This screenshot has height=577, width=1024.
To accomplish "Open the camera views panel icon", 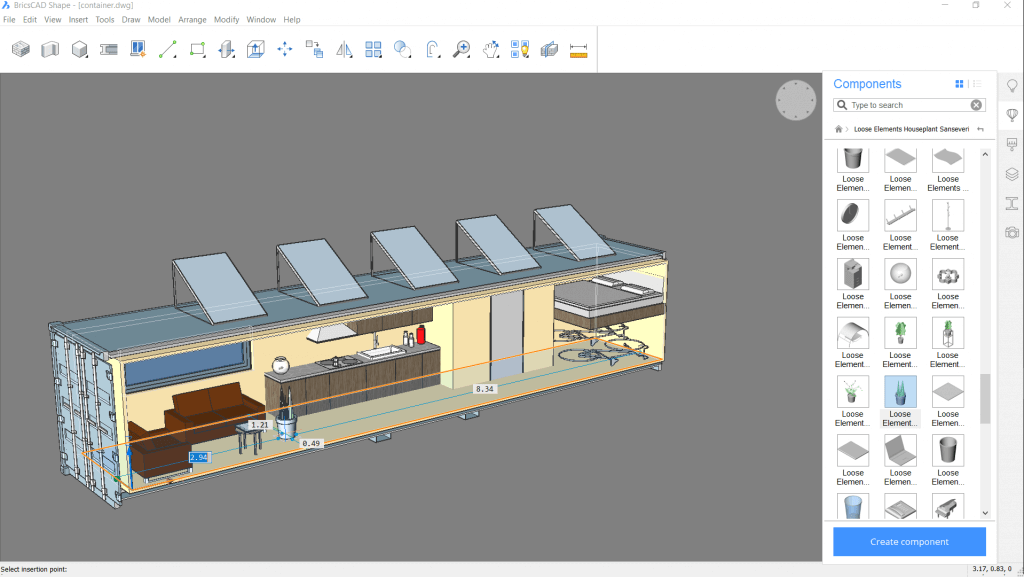I will [x=1012, y=233].
